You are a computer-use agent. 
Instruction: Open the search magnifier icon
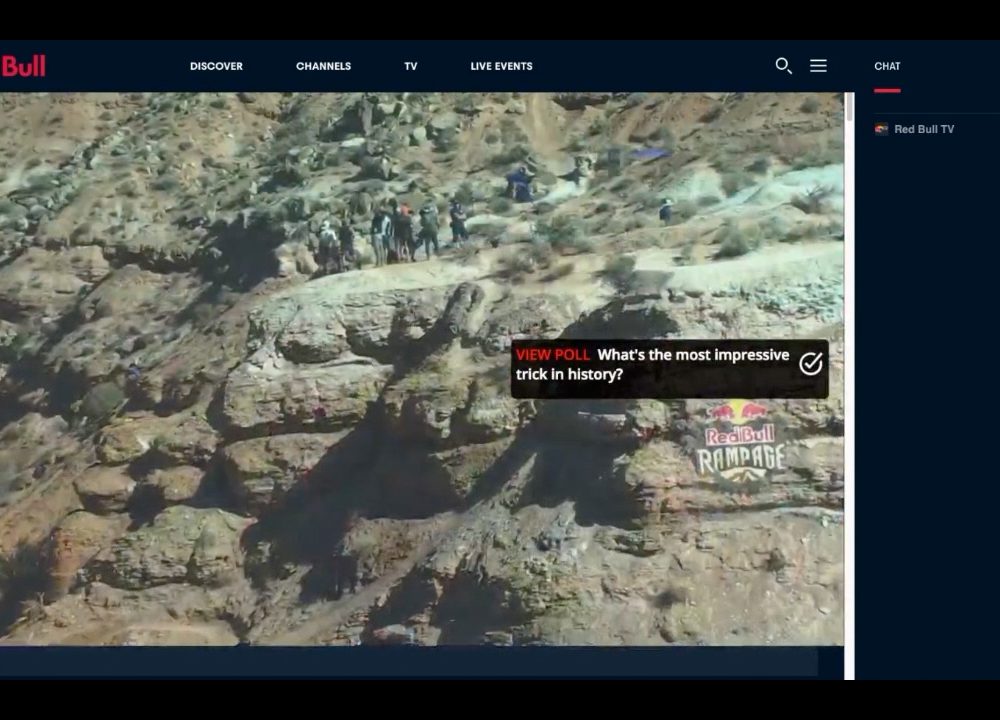point(784,66)
